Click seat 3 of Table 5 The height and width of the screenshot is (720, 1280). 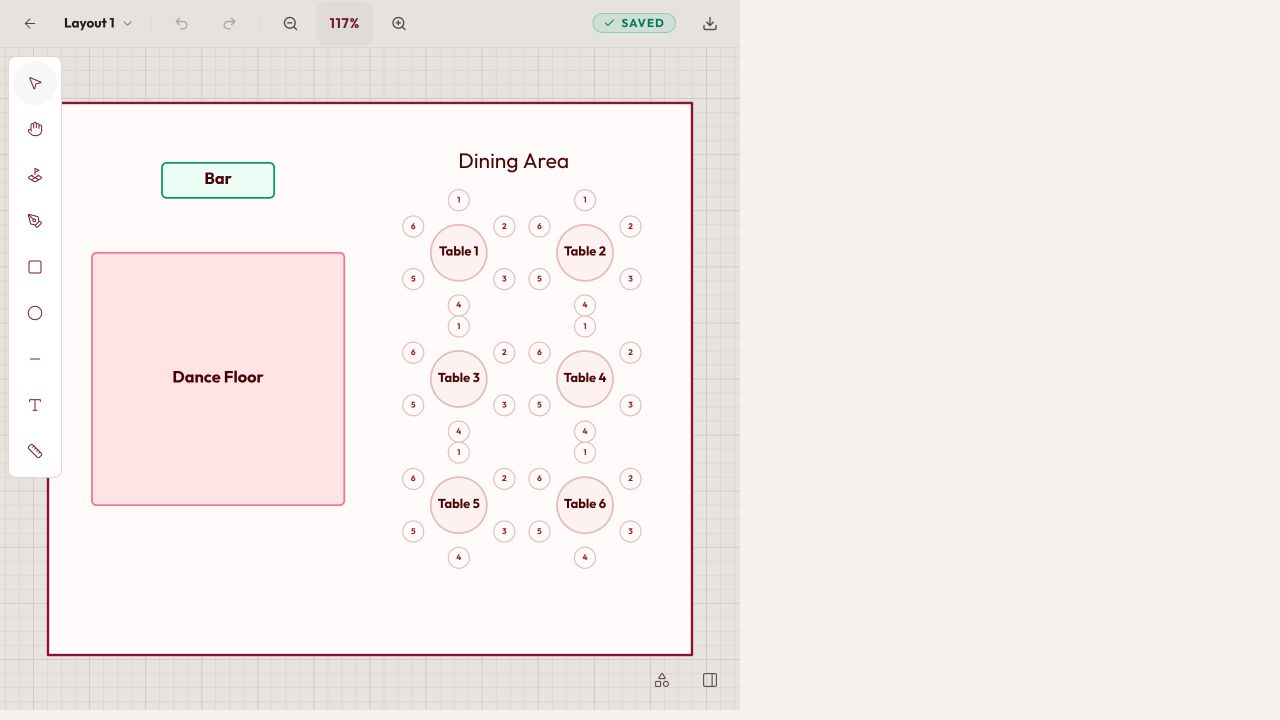tap(504, 531)
